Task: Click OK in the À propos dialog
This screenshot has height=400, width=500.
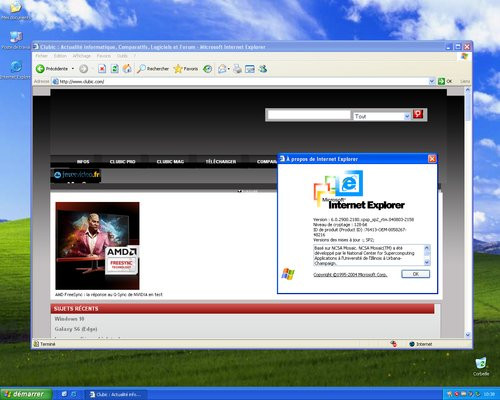Action: coord(416,274)
